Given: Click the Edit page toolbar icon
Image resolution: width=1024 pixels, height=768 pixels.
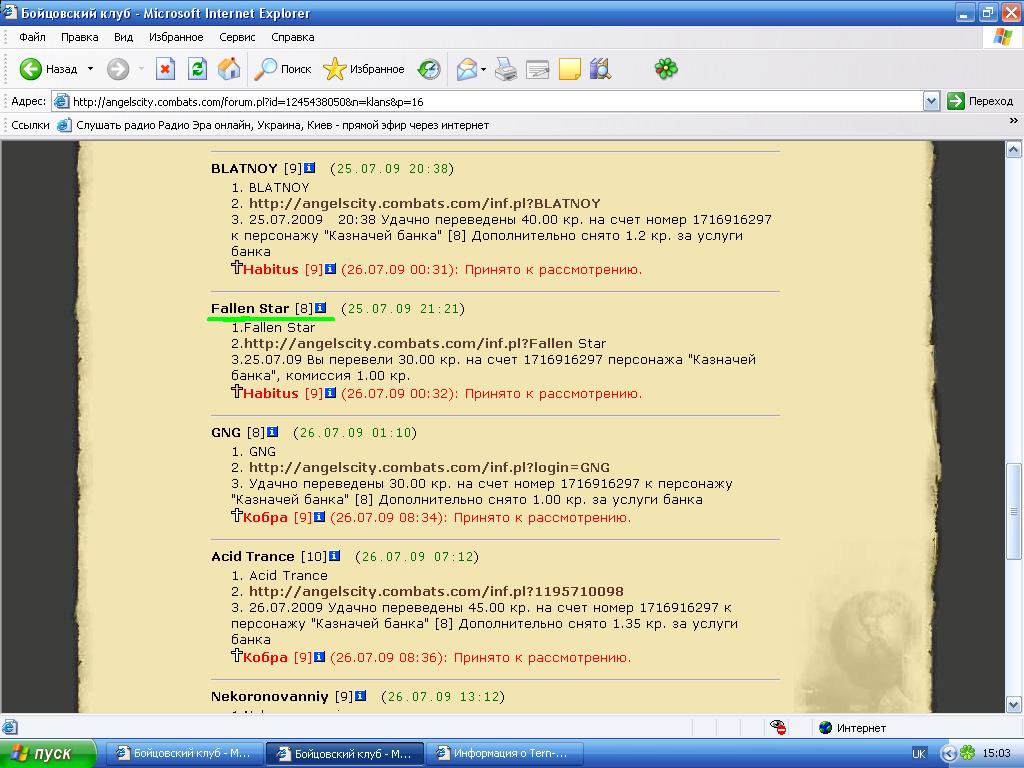Looking at the screenshot, I should coord(537,69).
